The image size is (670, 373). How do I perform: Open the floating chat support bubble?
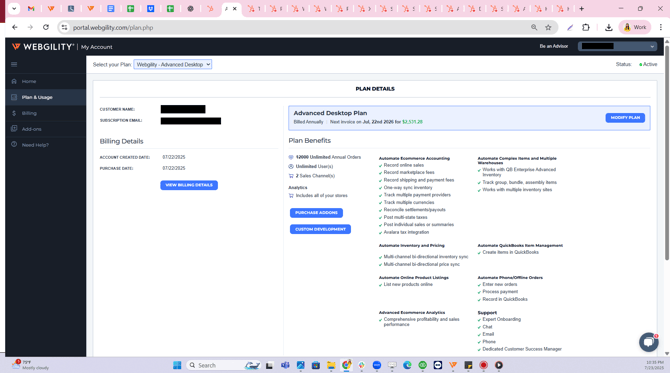point(648,342)
